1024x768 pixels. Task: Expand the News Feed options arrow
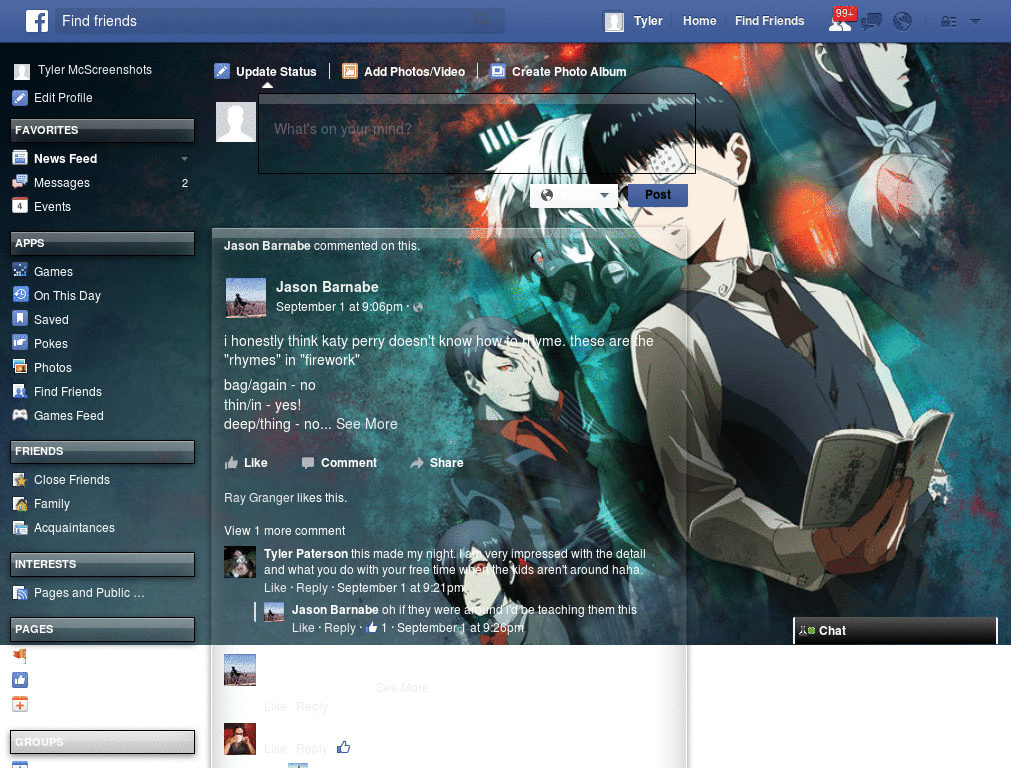pos(184,159)
